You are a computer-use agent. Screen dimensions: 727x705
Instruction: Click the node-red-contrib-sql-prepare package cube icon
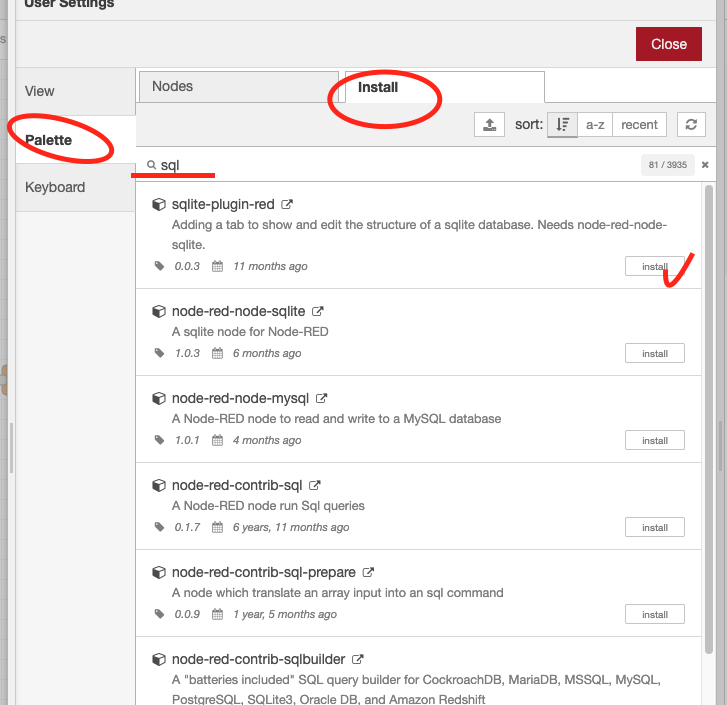tap(159, 572)
